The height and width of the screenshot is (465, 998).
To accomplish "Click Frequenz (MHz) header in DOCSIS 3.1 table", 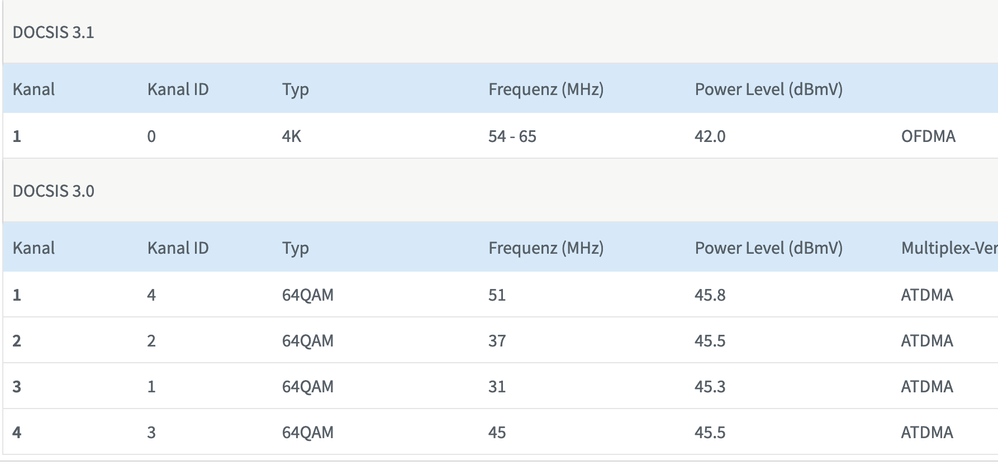I will (545, 89).
